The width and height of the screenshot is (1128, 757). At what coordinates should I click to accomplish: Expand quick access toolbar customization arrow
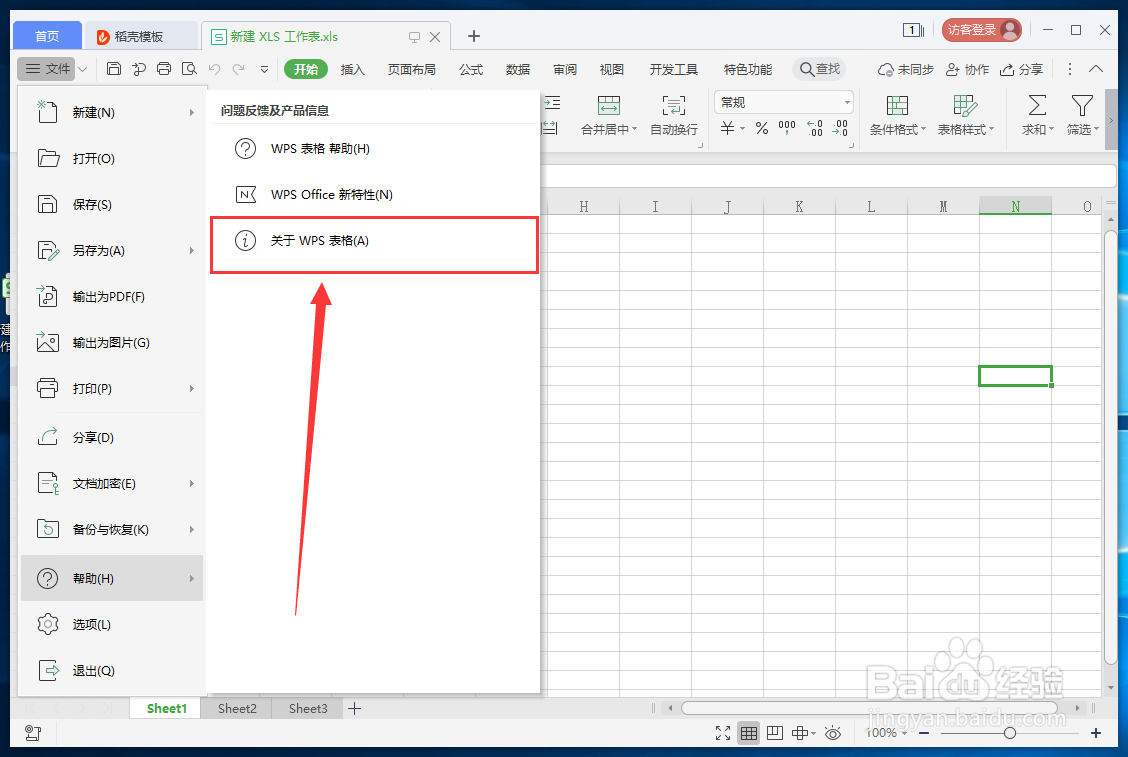click(x=264, y=70)
